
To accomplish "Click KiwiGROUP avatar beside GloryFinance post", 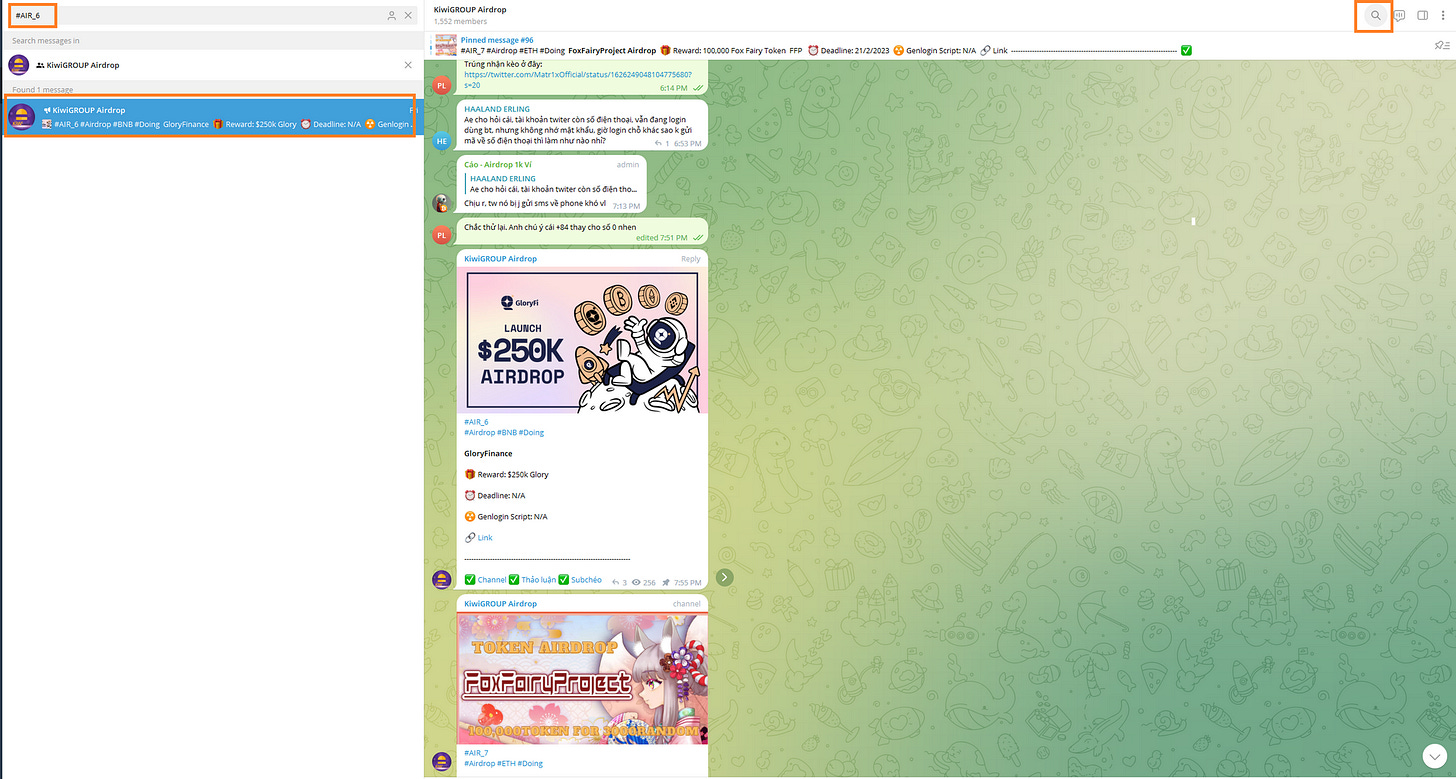I will 441,579.
